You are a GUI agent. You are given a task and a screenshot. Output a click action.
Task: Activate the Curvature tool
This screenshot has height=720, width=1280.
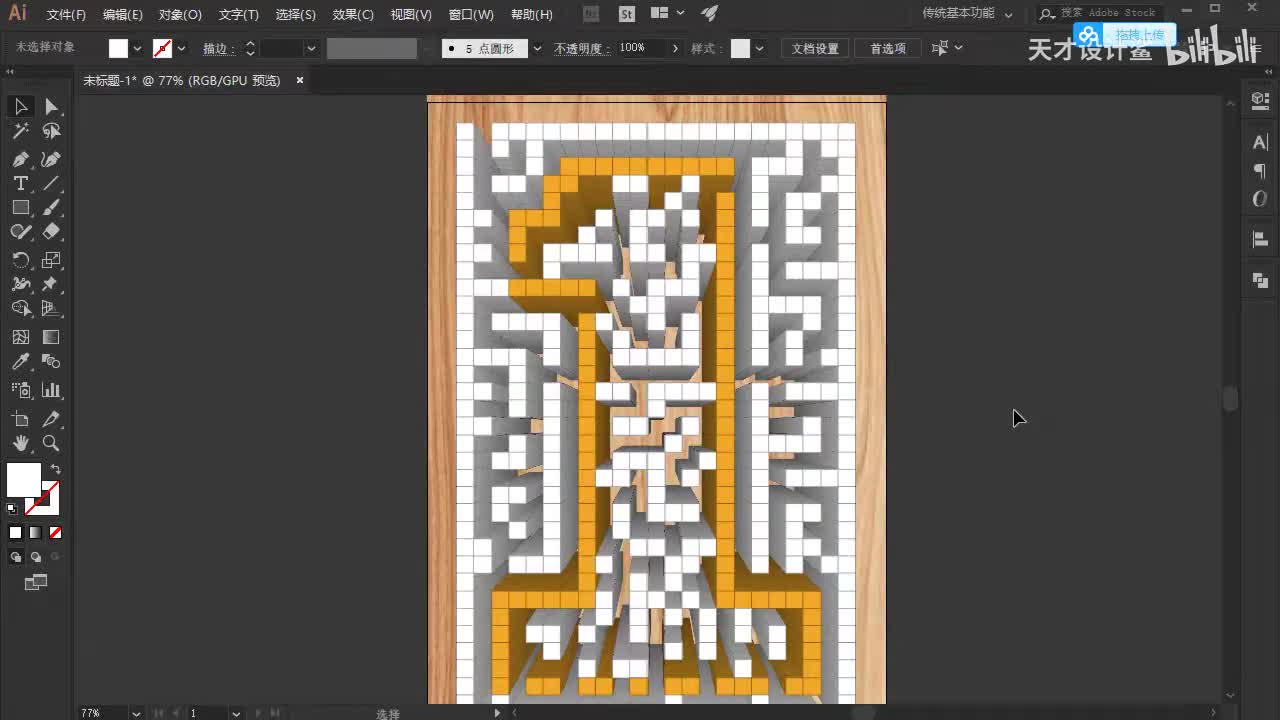(51, 159)
